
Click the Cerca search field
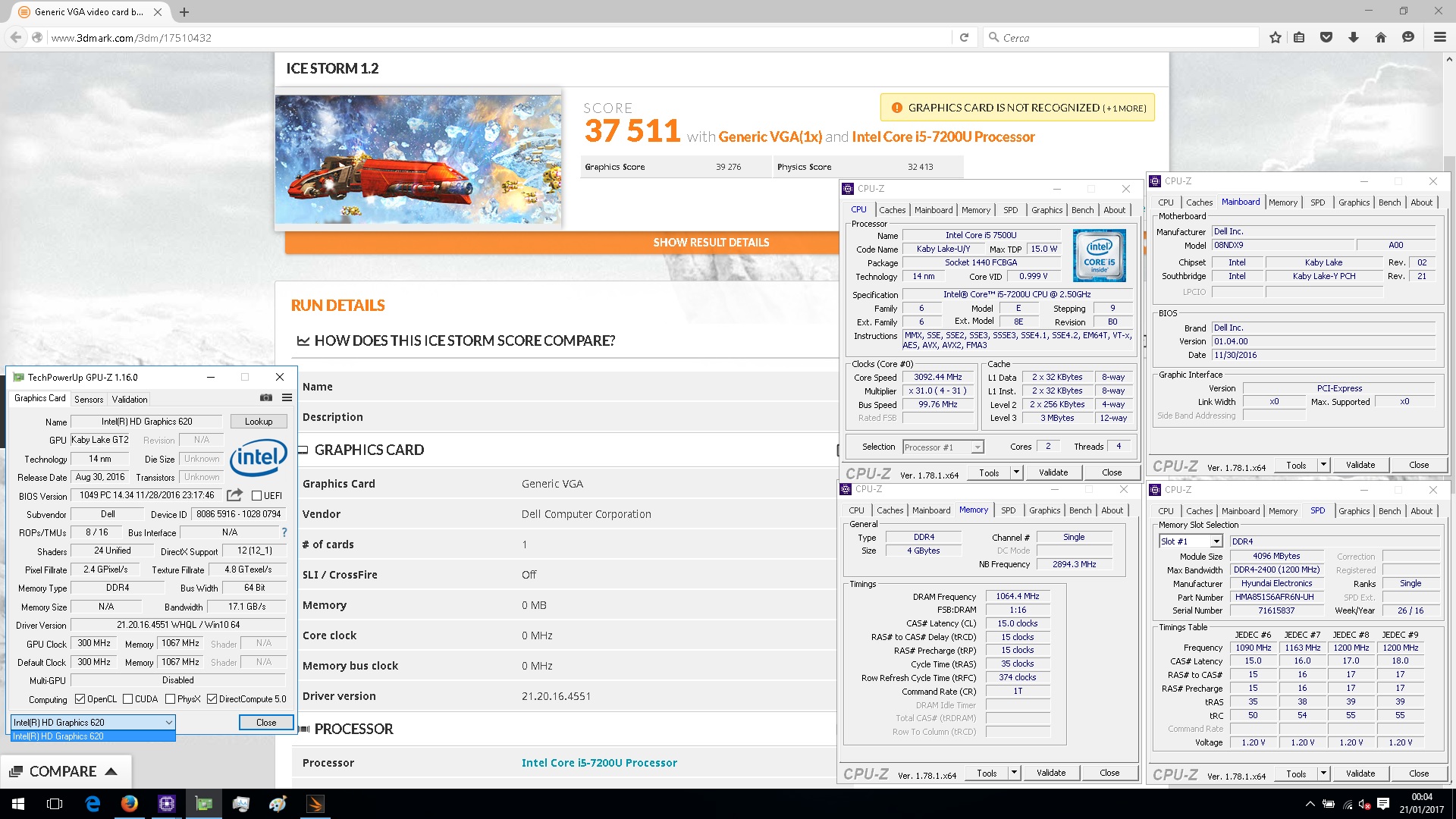pyautogui.click(x=1120, y=37)
